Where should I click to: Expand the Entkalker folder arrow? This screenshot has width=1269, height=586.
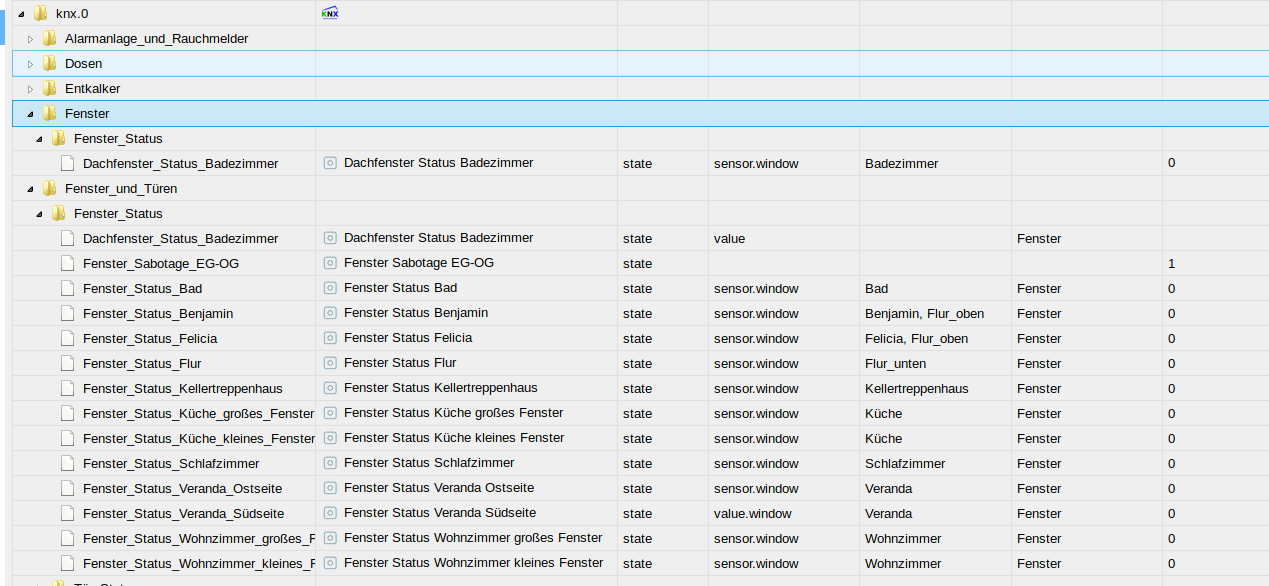coord(31,89)
